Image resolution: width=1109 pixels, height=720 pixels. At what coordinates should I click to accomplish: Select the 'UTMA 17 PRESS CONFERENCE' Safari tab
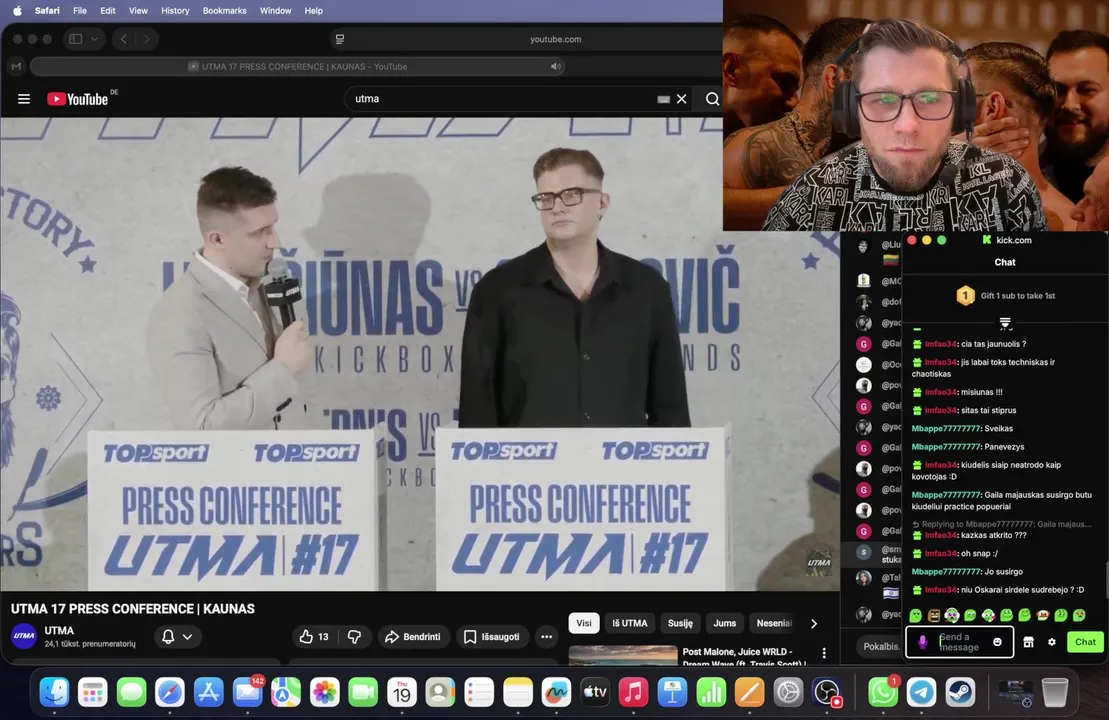click(x=298, y=66)
